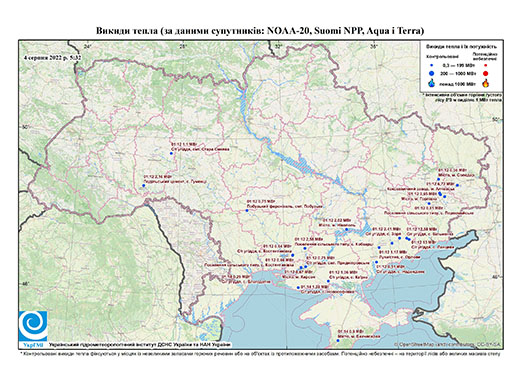The width and height of the screenshot is (520, 368).
Task: Click the blue marker at Нікополь
Action: click(346, 229)
